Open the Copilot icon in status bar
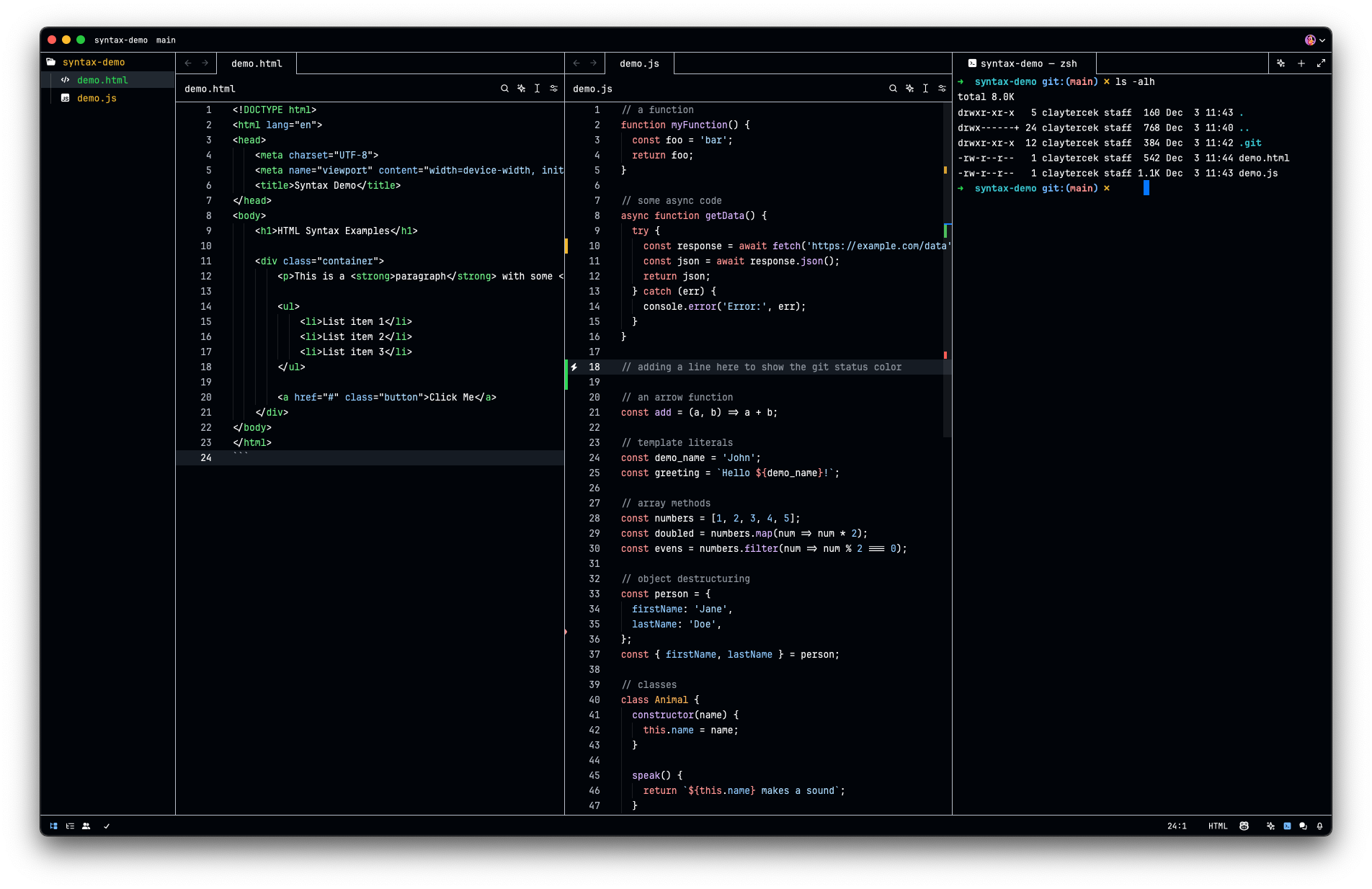The image size is (1372, 889). click(x=1244, y=826)
